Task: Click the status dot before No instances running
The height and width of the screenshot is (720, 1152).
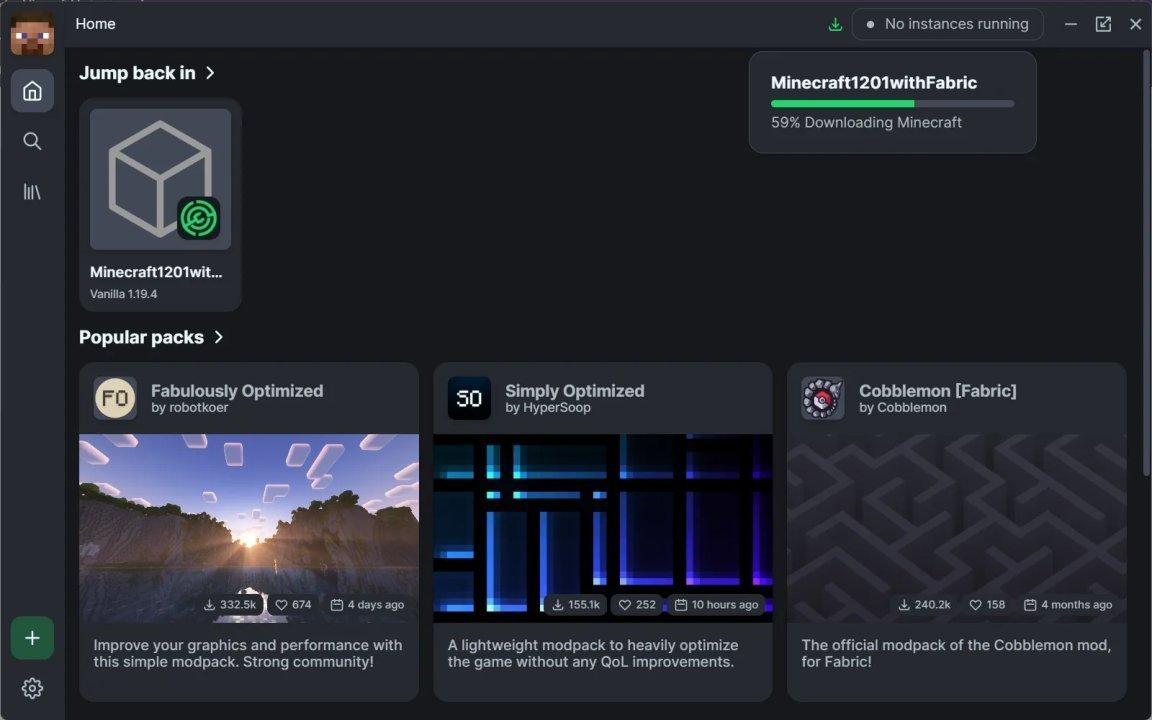Action: pyautogui.click(x=871, y=24)
